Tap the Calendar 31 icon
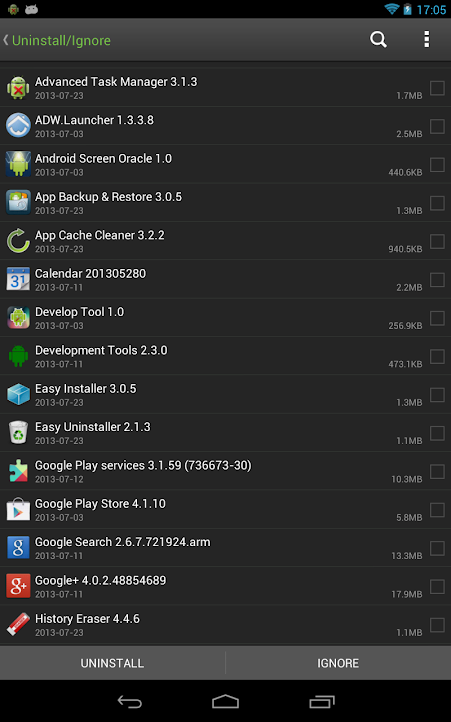This screenshot has height=722, width=451. [x=18, y=279]
